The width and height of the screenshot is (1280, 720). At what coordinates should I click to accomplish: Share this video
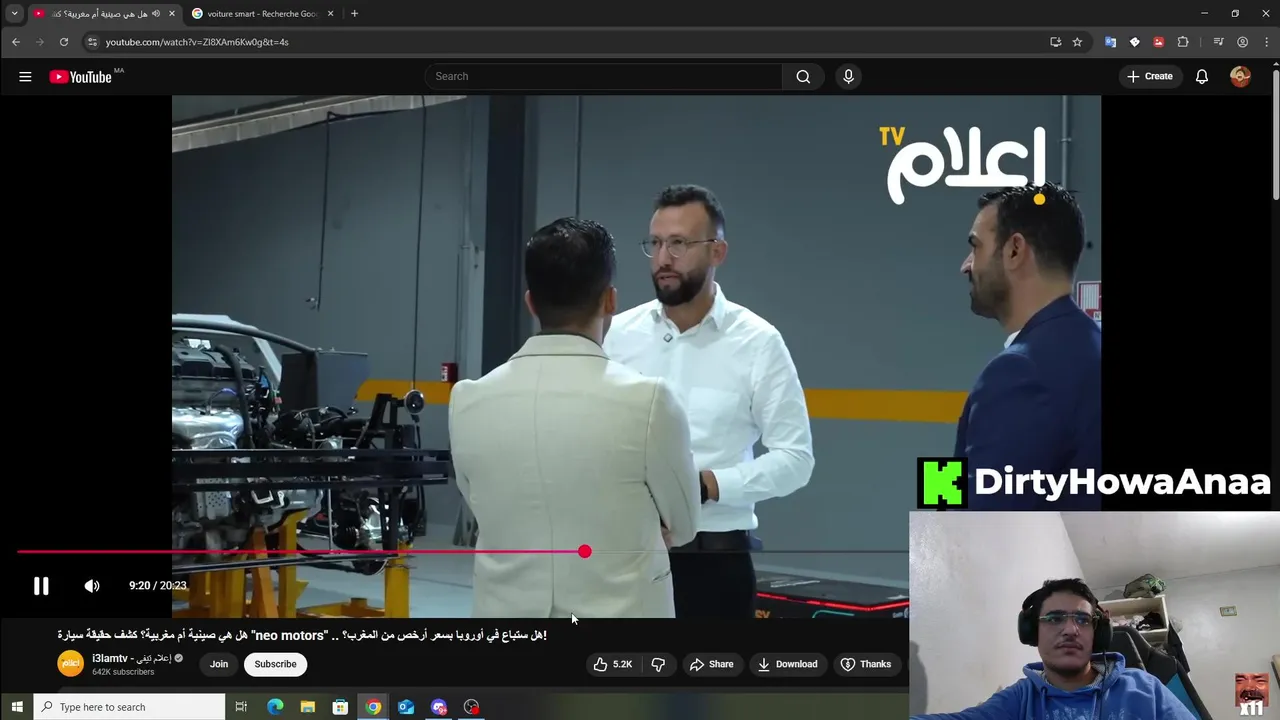pos(712,664)
